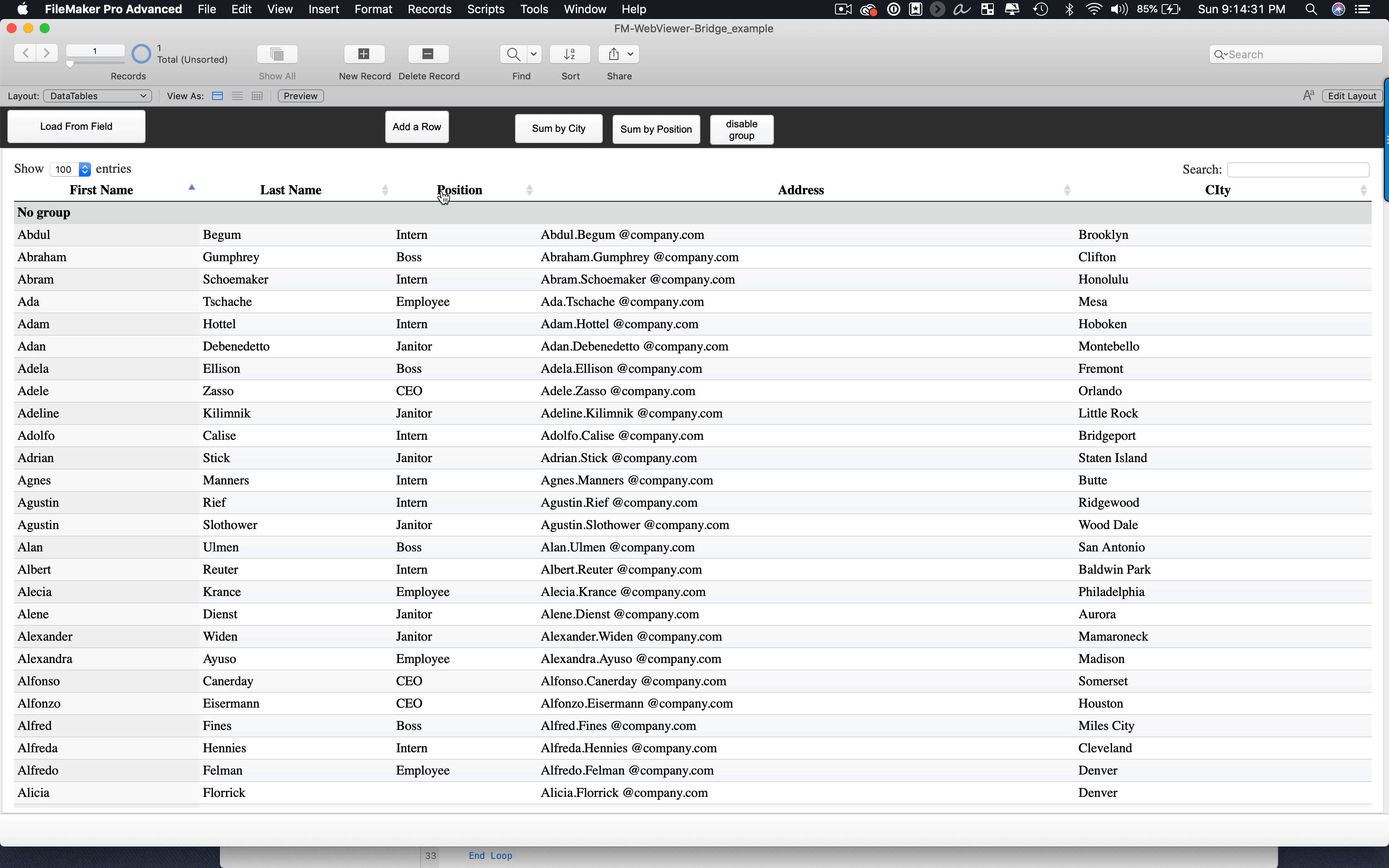Open the Records menu
Image resolution: width=1389 pixels, height=868 pixels.
[x=430, y=9]
